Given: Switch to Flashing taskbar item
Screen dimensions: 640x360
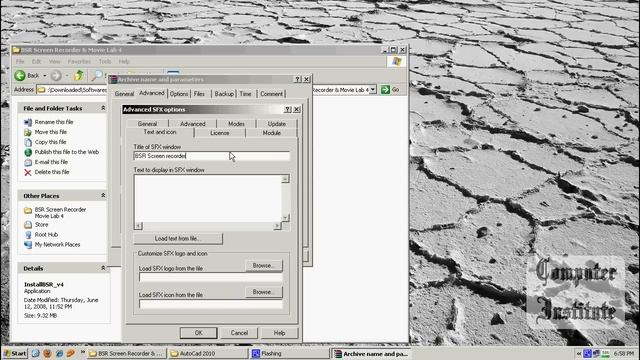Looking at the screenshot, I should tap(289, 353).
